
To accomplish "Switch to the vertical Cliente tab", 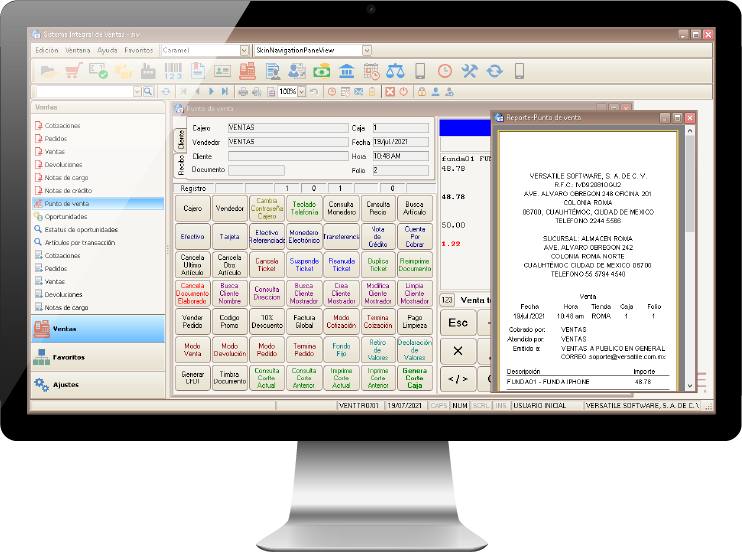I will pos(180,140).
